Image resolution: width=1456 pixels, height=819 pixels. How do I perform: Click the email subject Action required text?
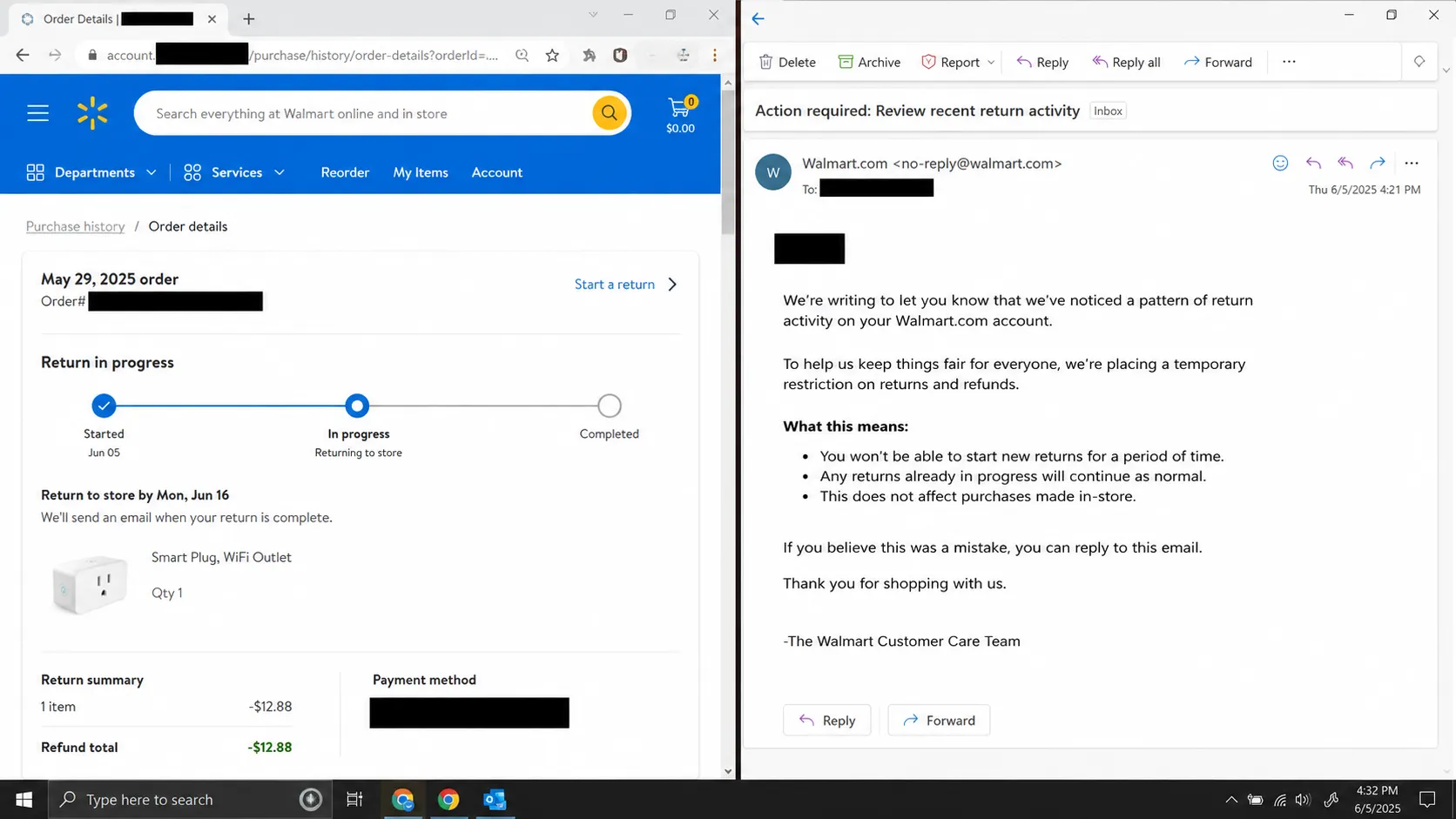(x=917, y=111)
